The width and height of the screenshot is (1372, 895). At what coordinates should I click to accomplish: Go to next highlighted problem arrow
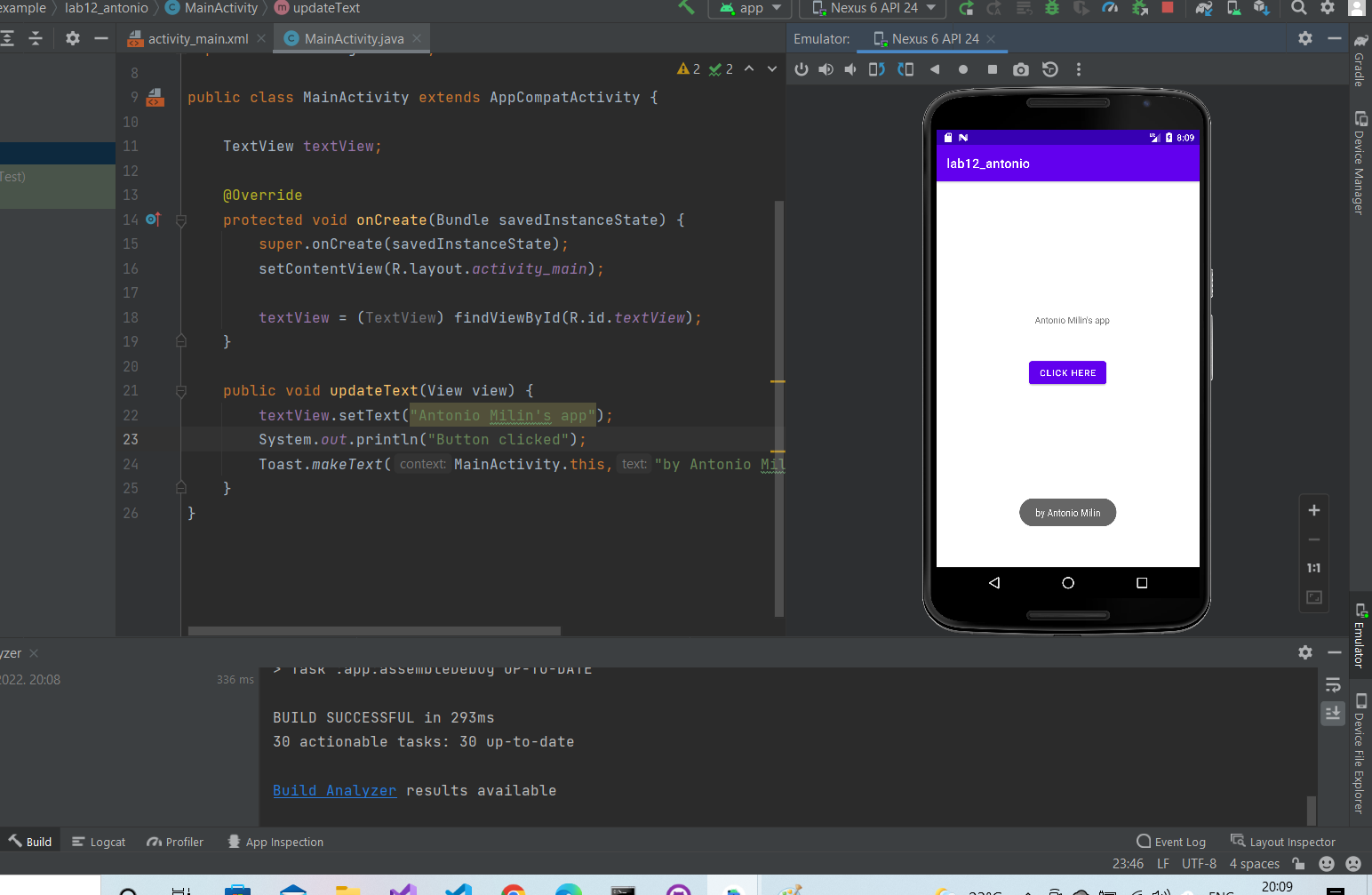(772, 69)
